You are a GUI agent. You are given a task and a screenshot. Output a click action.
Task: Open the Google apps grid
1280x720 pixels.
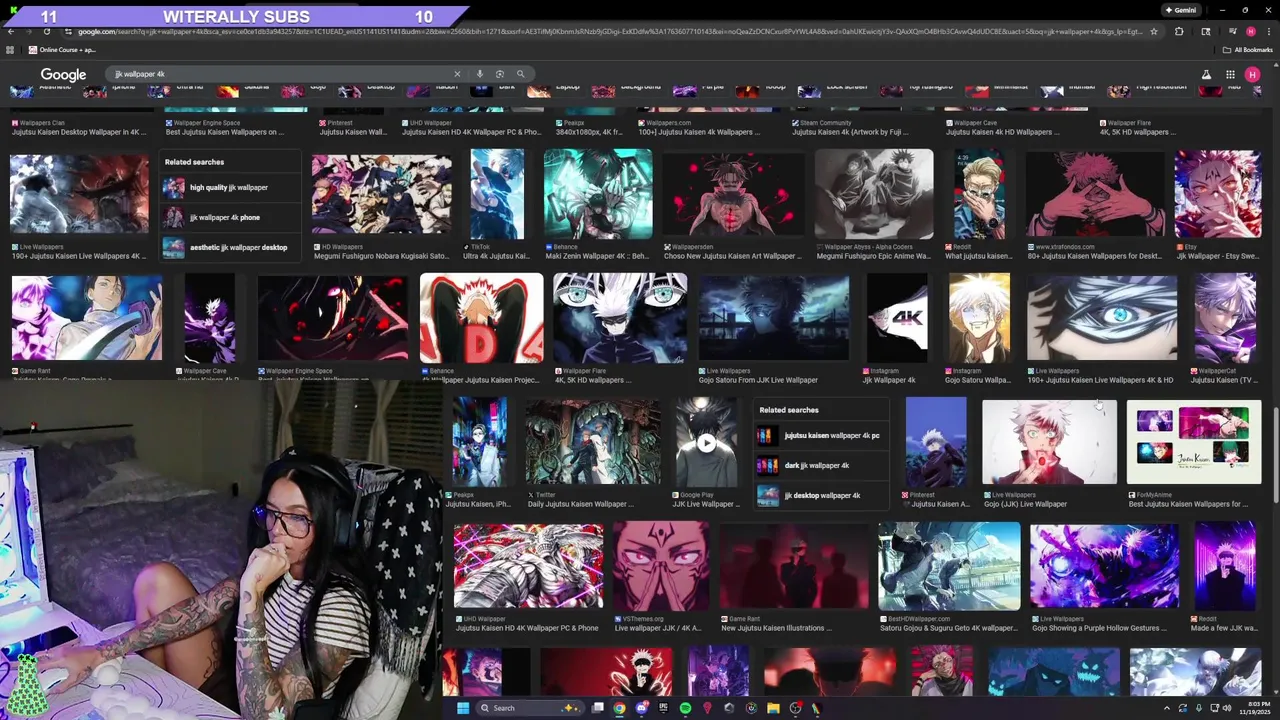(x=1230, y=74)
